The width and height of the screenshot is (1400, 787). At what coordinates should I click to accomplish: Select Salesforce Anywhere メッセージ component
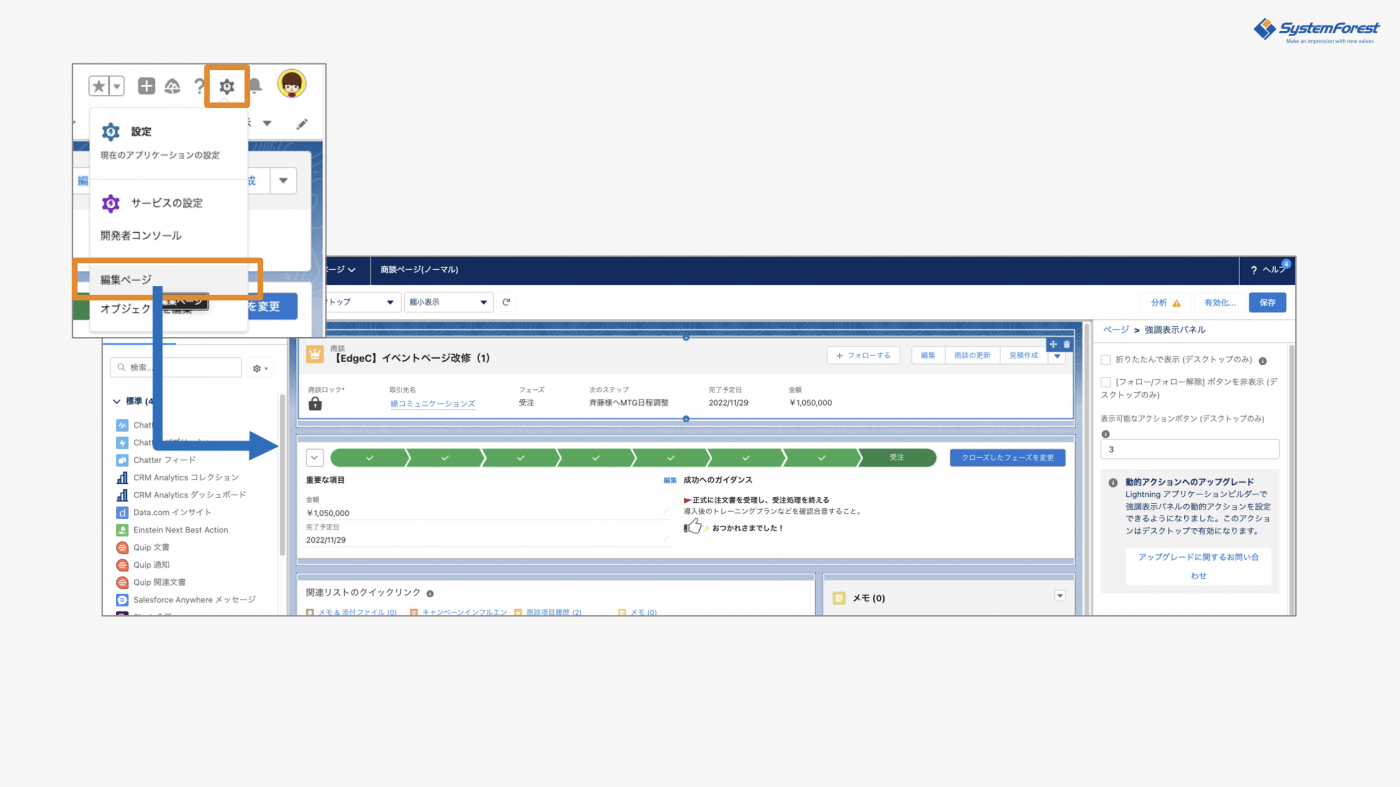point(194,599)
